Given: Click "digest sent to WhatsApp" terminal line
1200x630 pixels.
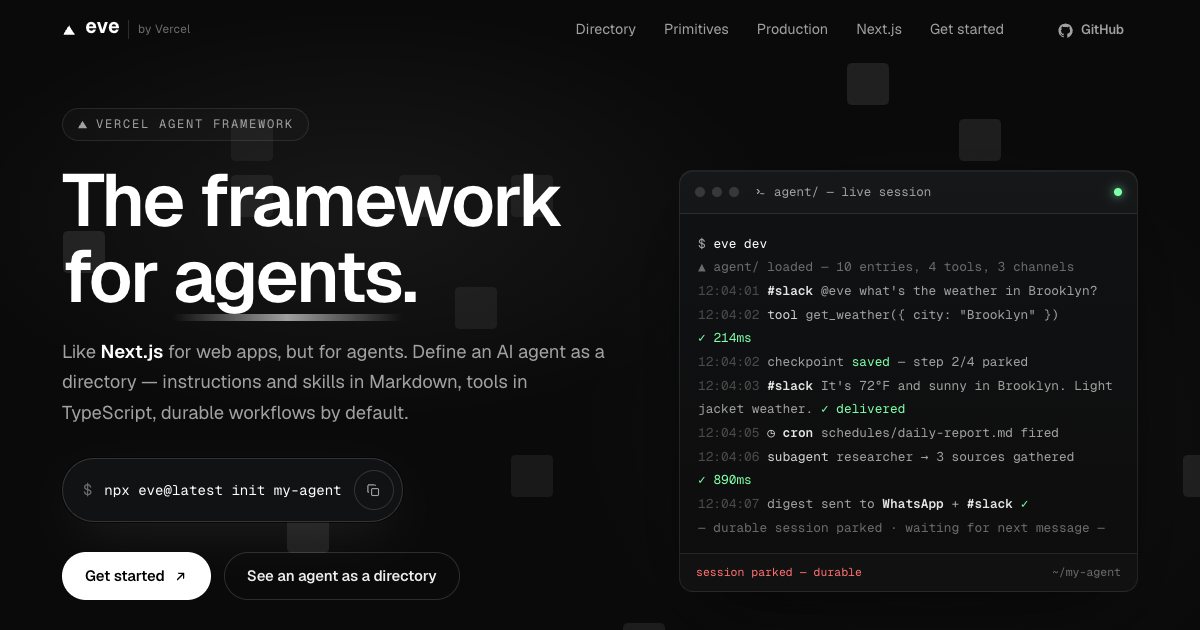Looking at the screenshot, I should click(864, 504).
